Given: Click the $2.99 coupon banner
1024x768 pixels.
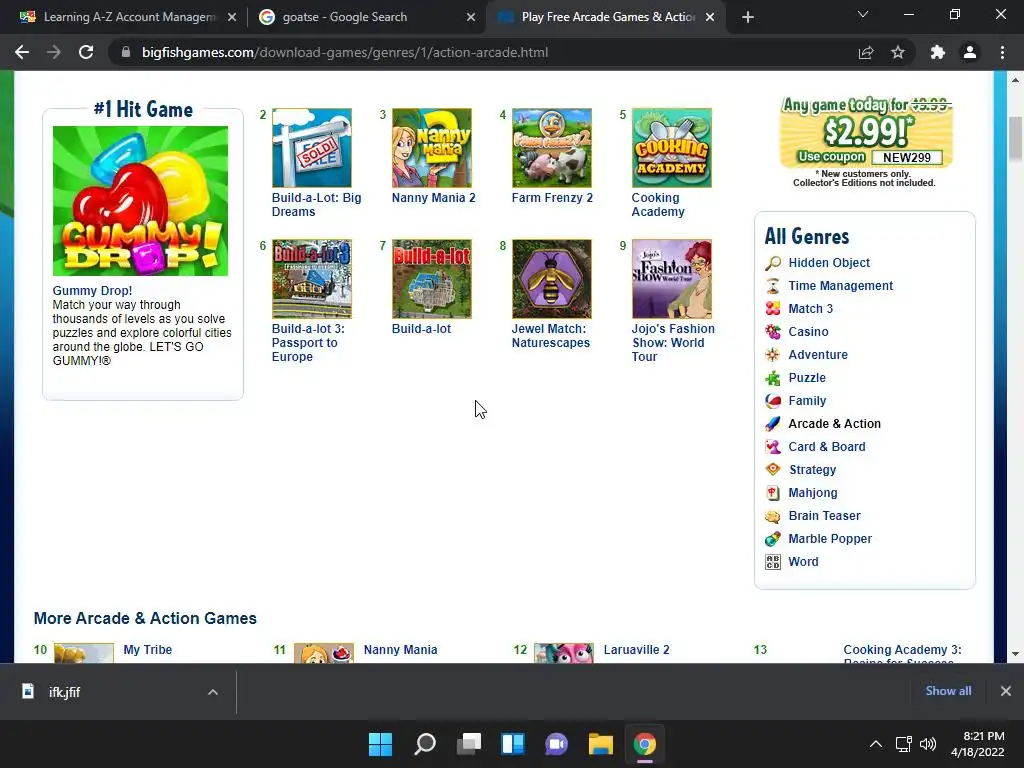Looking at the screenshot, I should point(866,132).
